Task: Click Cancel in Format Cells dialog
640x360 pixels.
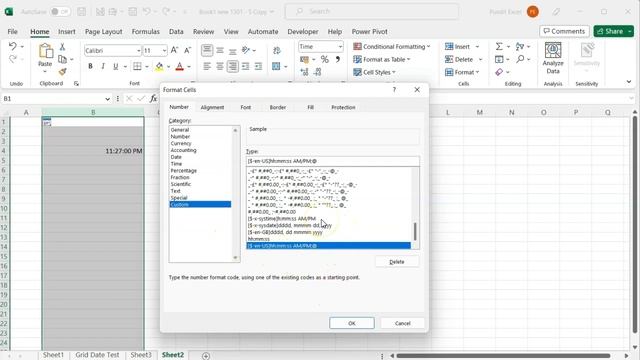Action: coord(402,323)
